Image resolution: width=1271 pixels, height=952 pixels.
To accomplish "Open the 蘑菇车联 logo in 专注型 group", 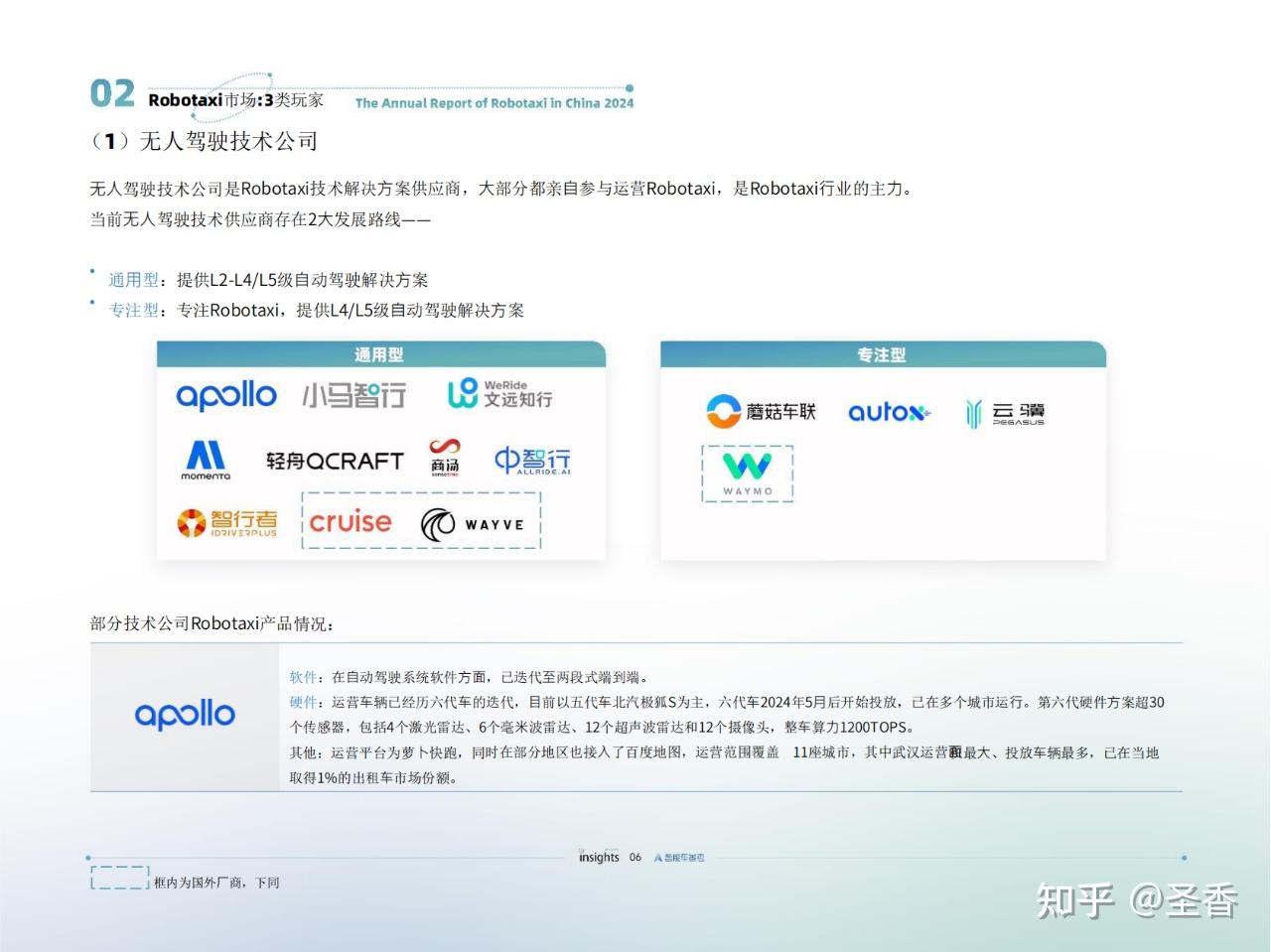I will tap(763, 412).
